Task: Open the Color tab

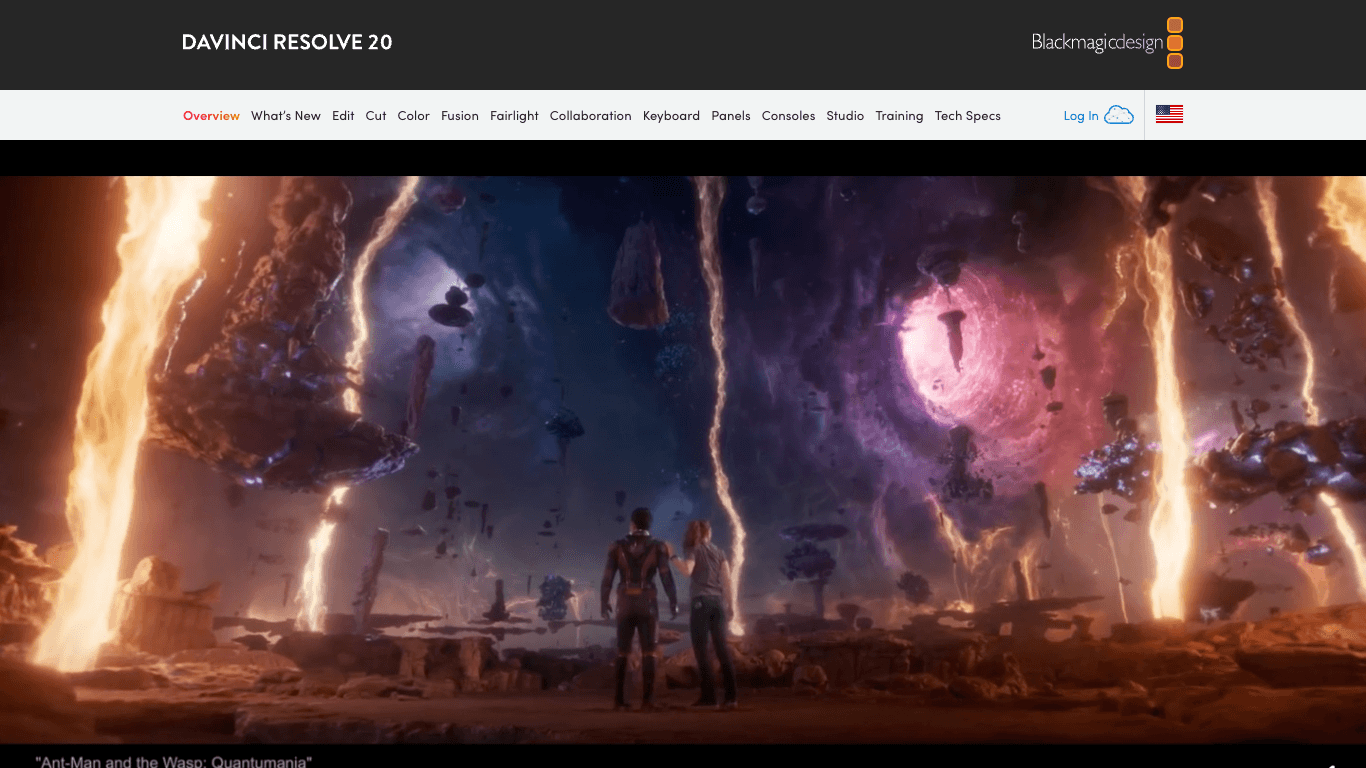Action: point(413,116)
